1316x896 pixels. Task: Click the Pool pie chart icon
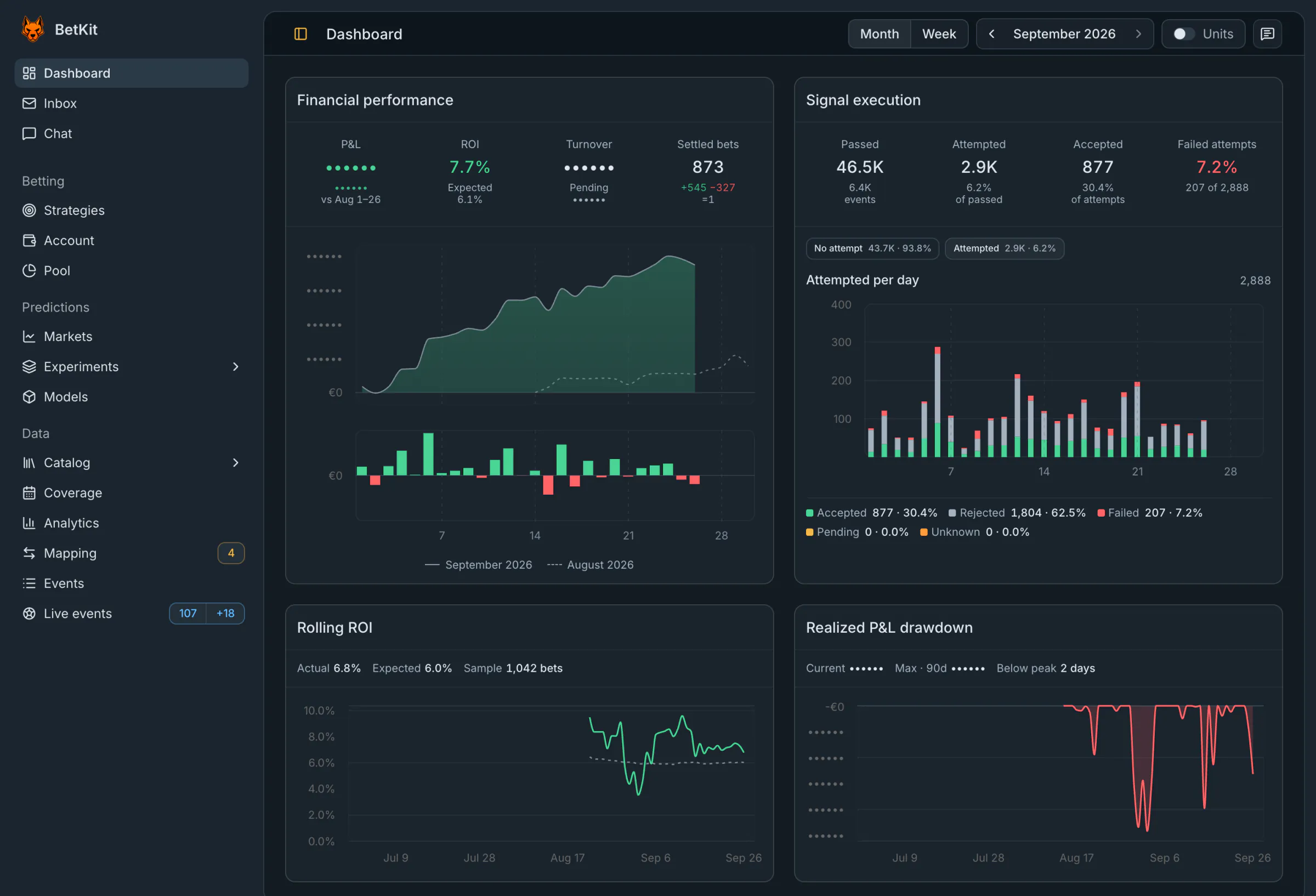(29, 271)
